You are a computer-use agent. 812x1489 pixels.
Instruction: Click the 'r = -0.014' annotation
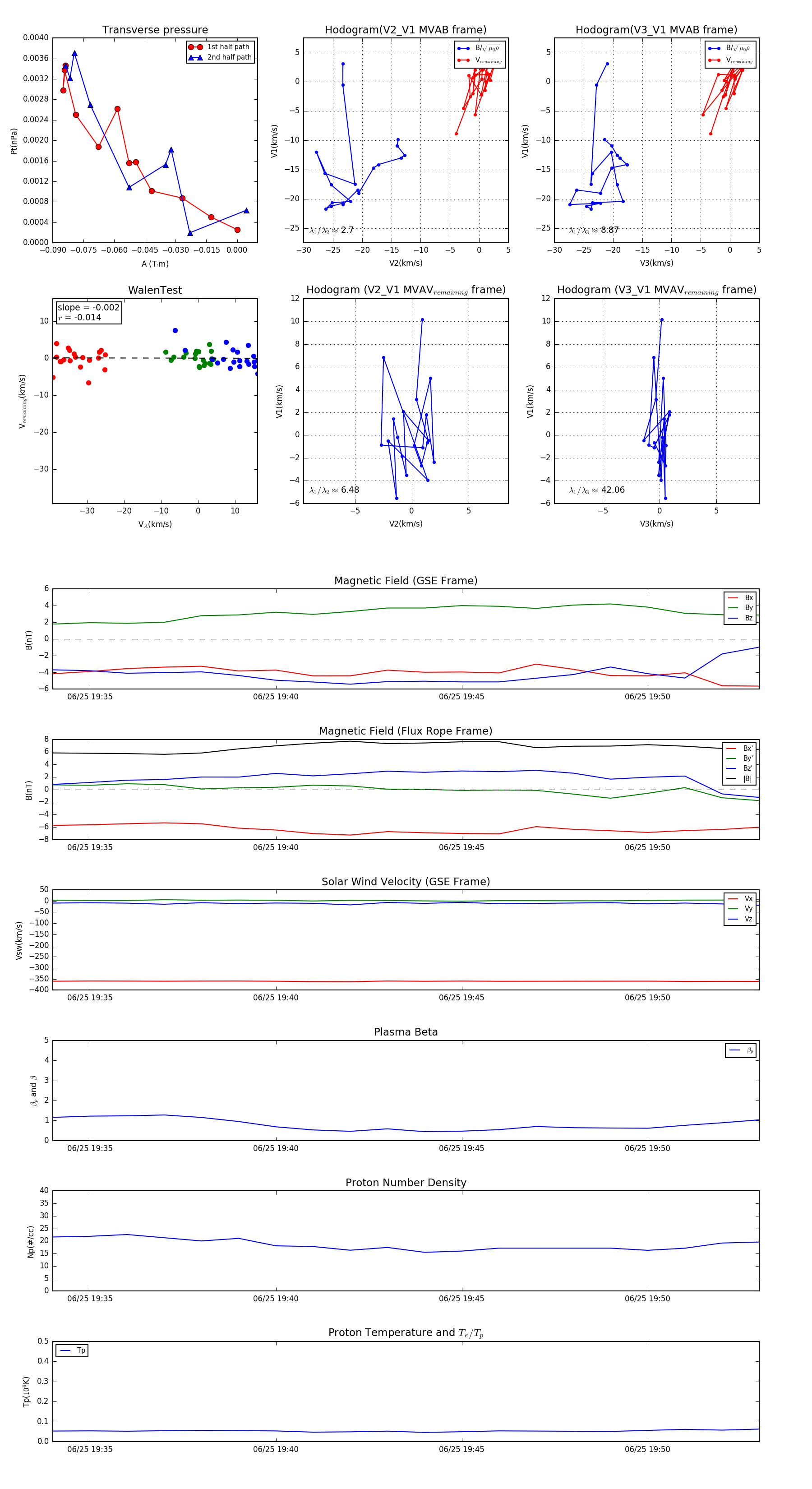coord(80,317)
